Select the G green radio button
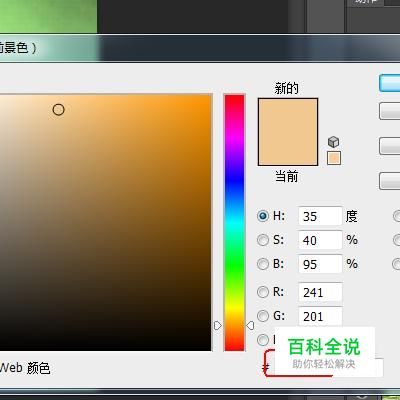Viewport: 400px width, 400px height. 263,316
